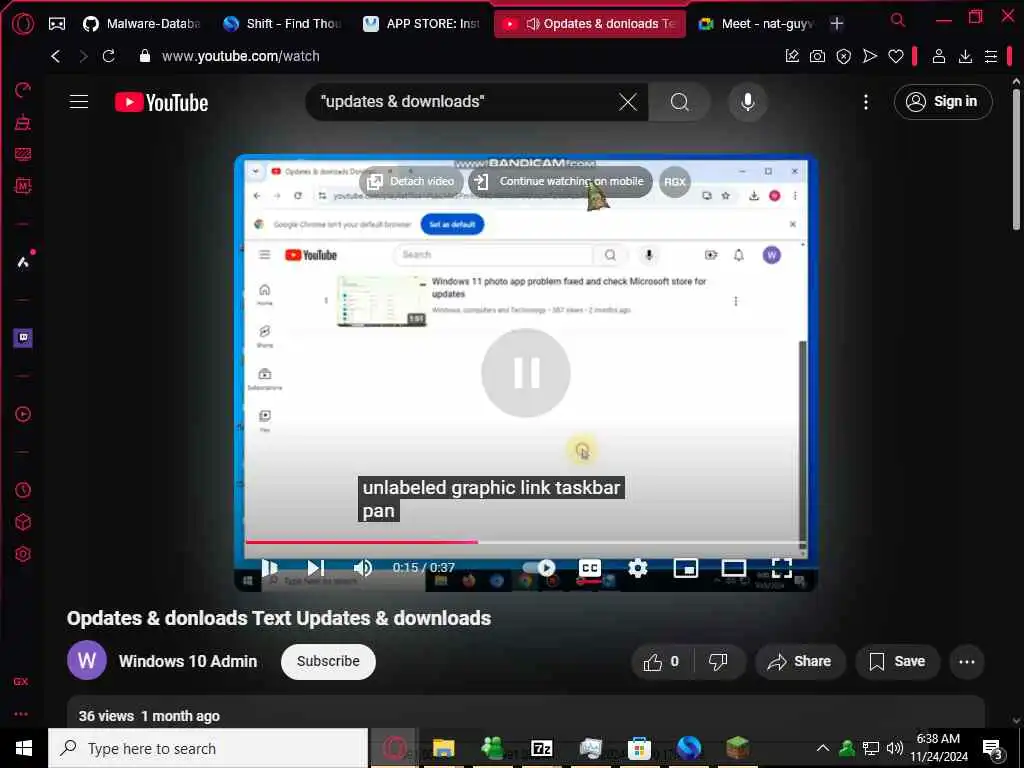
Task: Select the Opdates & donloads YouTube tab
Action: tap(590, 24)
